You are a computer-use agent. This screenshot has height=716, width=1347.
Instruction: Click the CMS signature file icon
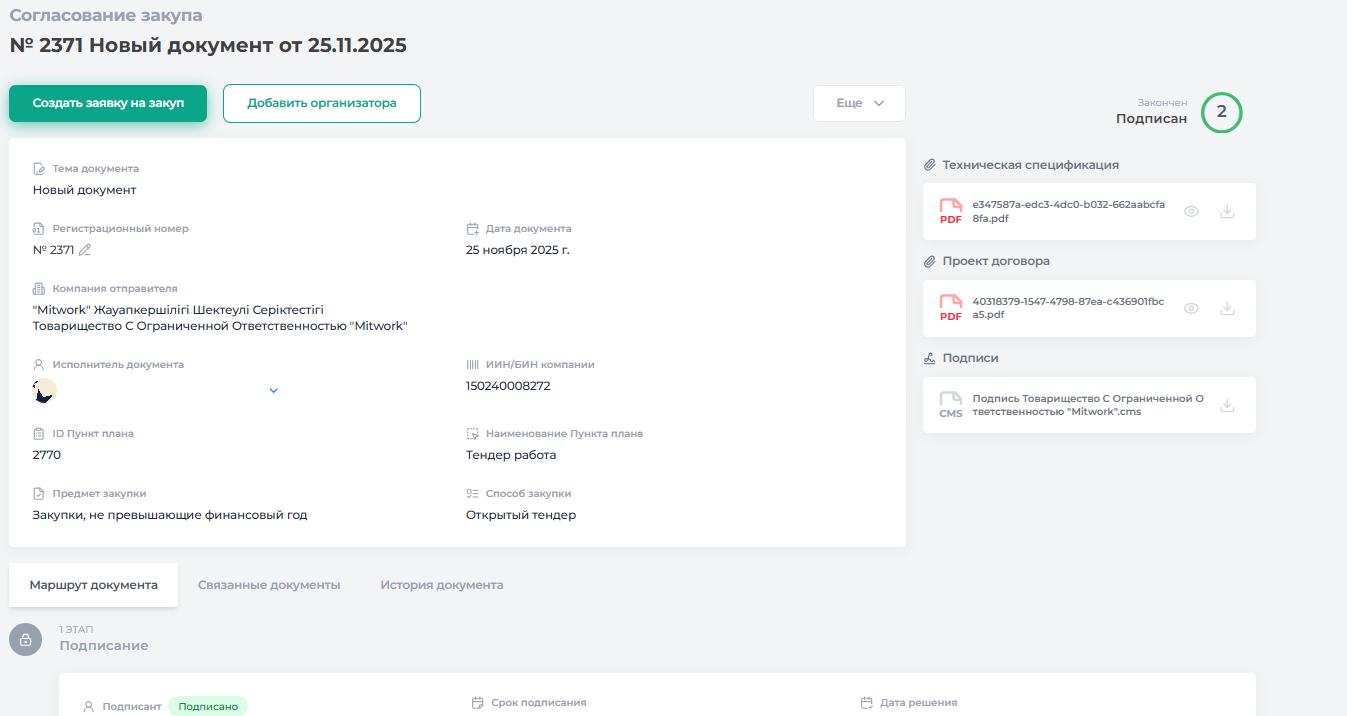pos(950,405)
